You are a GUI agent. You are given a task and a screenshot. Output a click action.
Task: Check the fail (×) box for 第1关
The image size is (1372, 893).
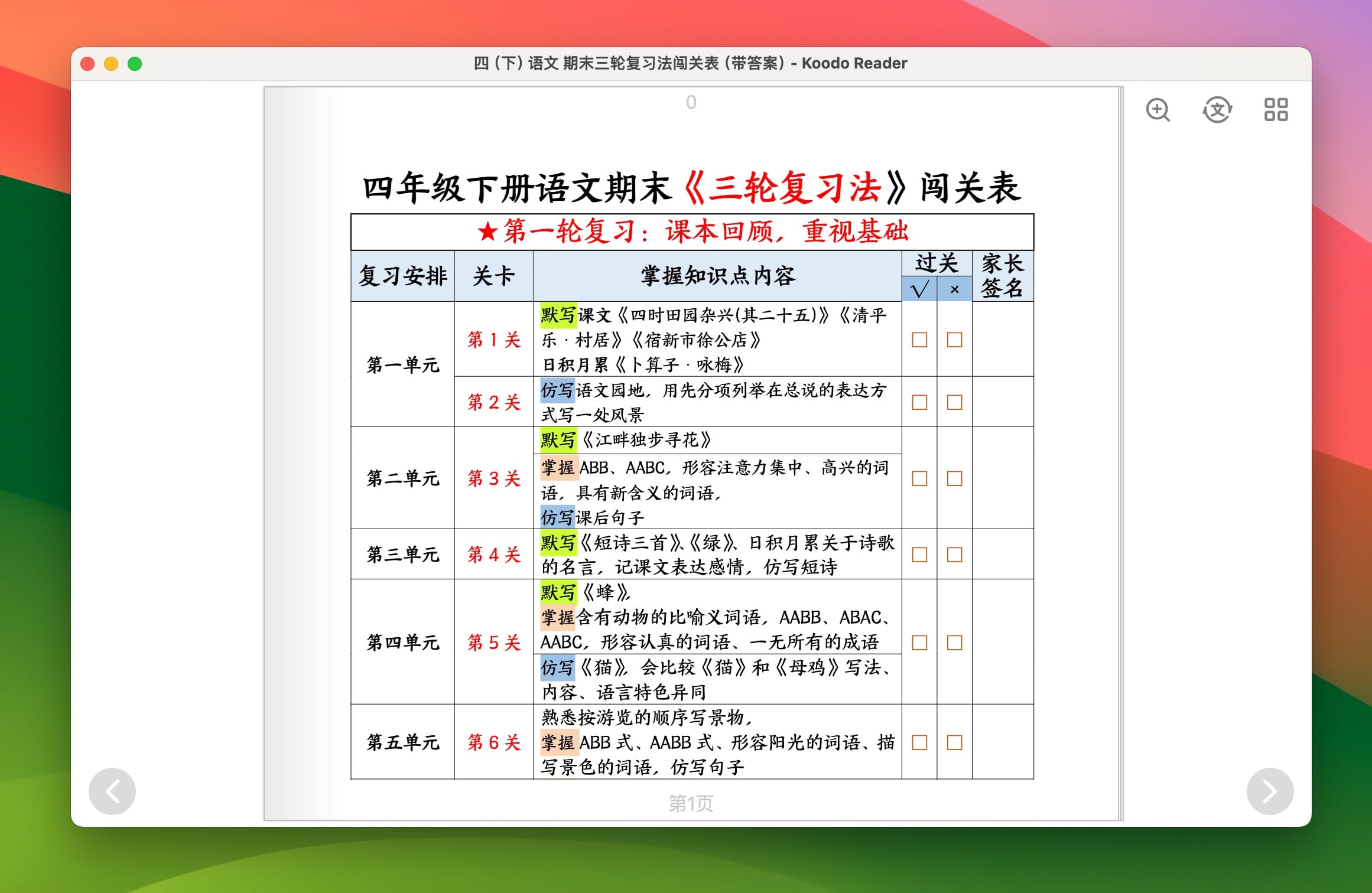click(954, 340)
